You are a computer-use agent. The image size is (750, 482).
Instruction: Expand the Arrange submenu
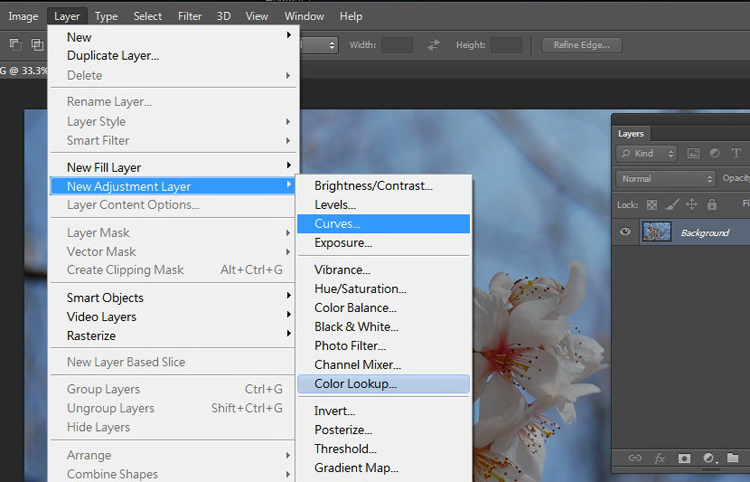click(173, 455)
